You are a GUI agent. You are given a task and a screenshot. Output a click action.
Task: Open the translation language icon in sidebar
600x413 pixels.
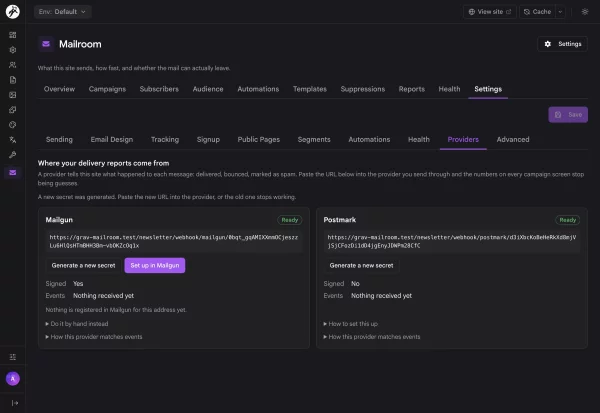tap(13, 140)
